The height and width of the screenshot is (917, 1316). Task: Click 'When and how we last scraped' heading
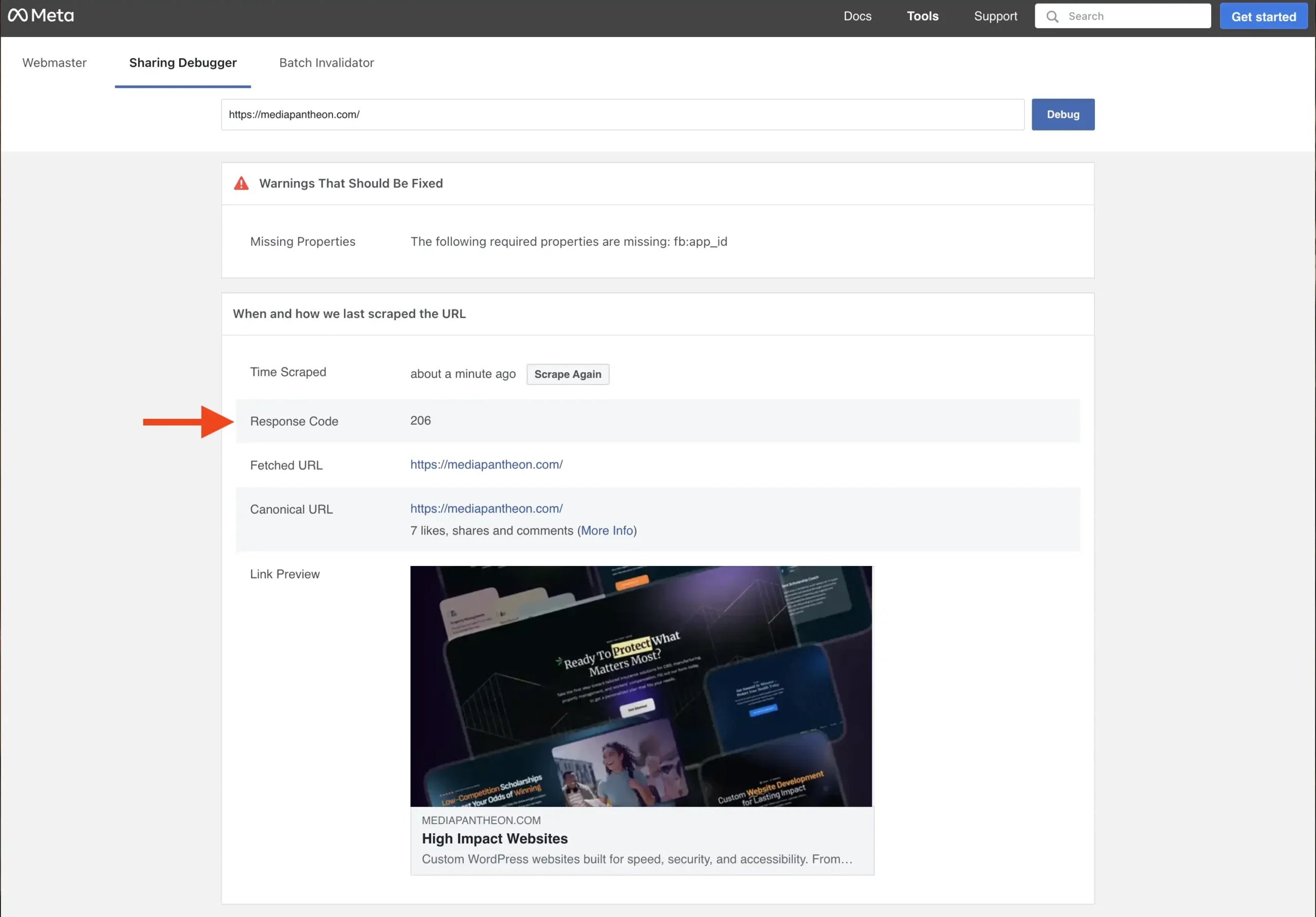coord(349,314)
